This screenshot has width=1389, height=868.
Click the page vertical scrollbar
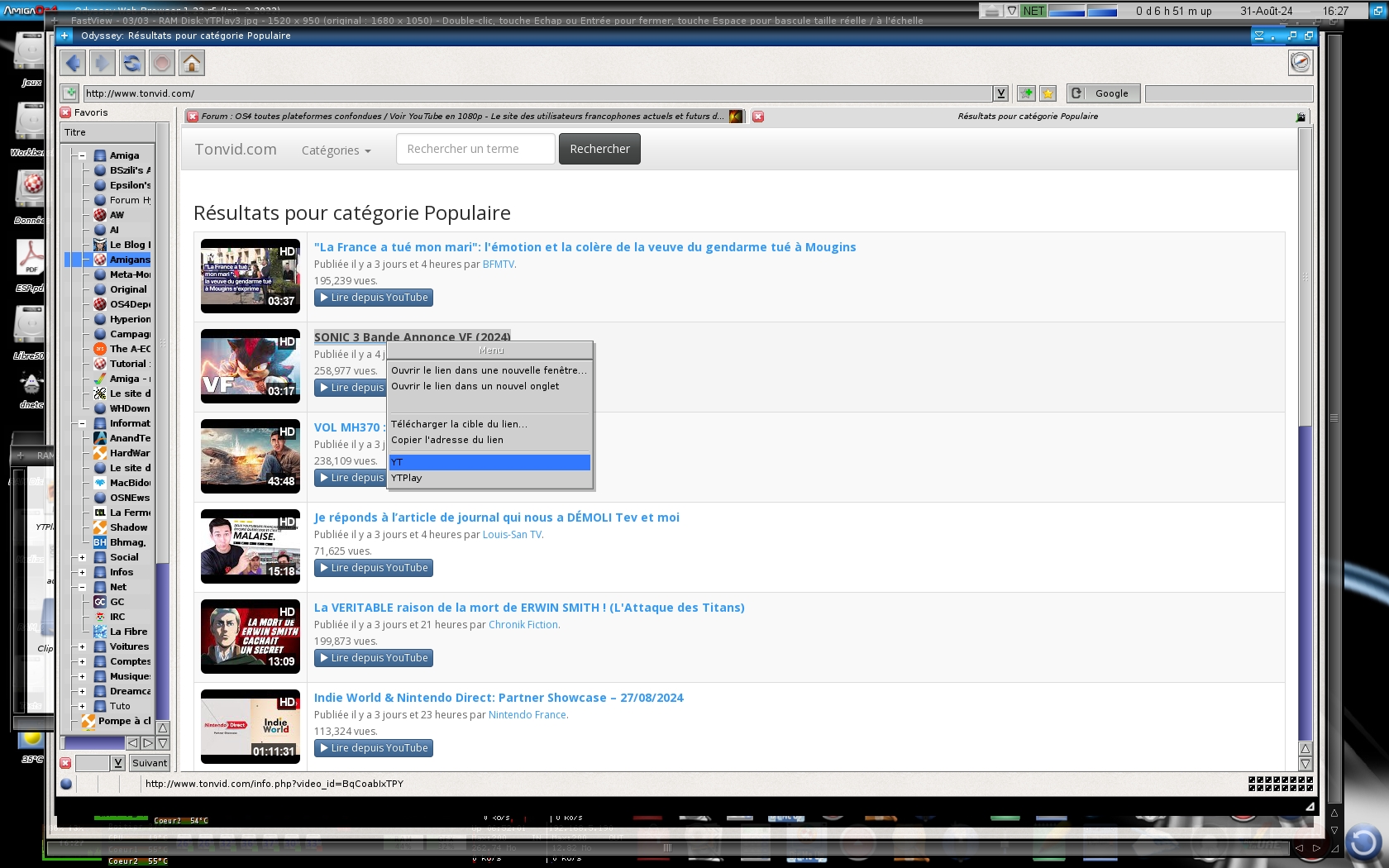click(x=1305, y=434)
